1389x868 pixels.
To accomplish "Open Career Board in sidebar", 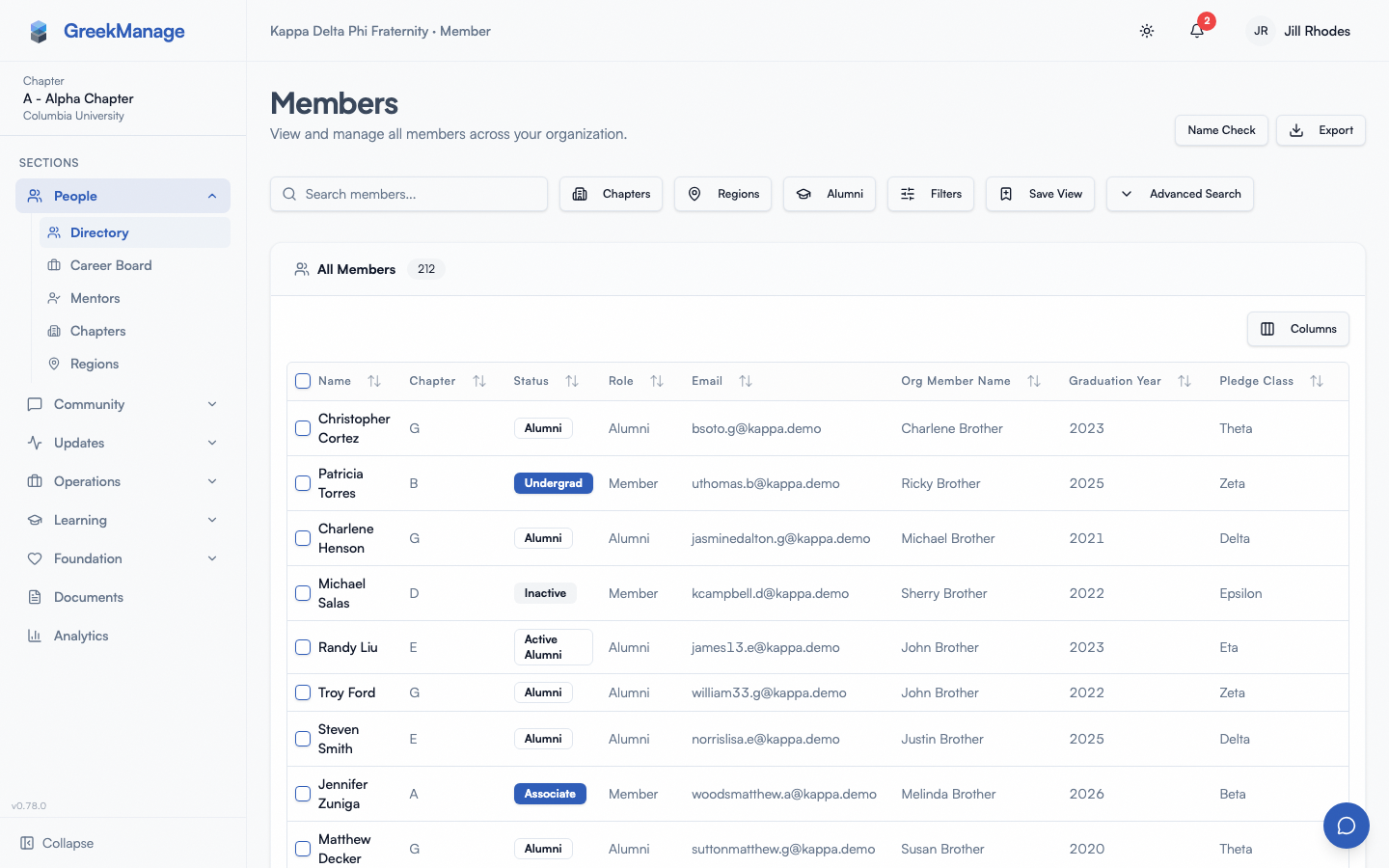I will 135,265.
